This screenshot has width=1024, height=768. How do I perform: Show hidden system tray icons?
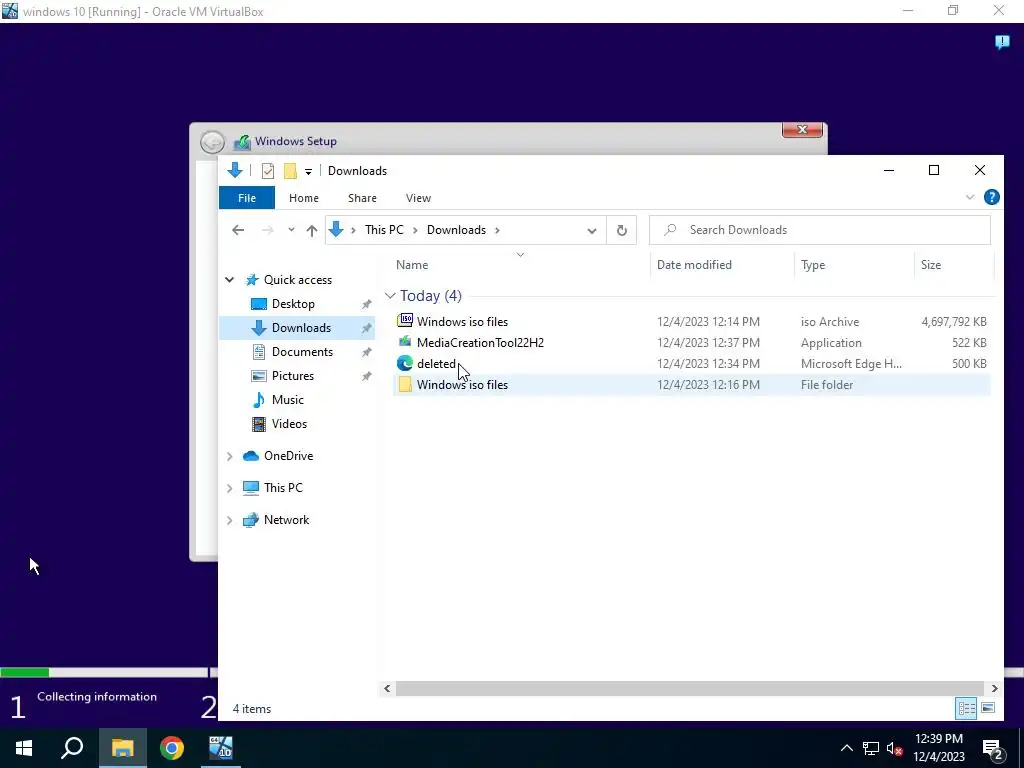[x=846, y=748]
